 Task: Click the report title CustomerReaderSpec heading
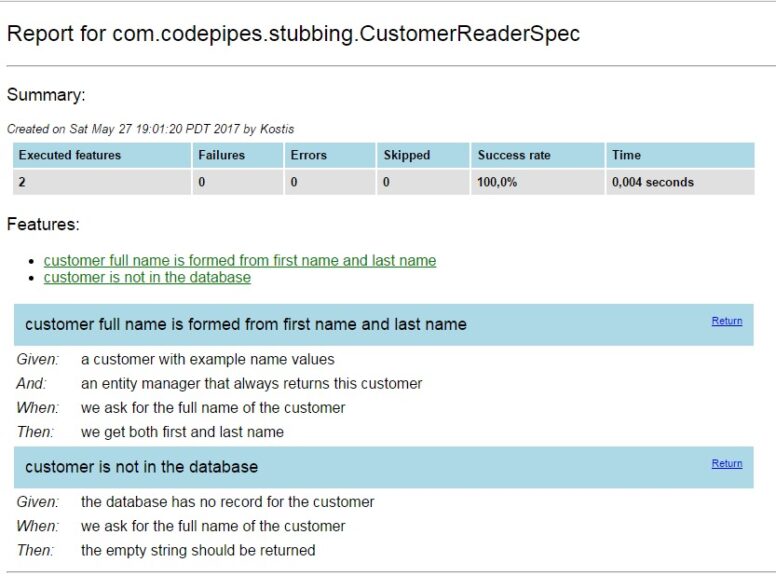click(x=293, y=34)
